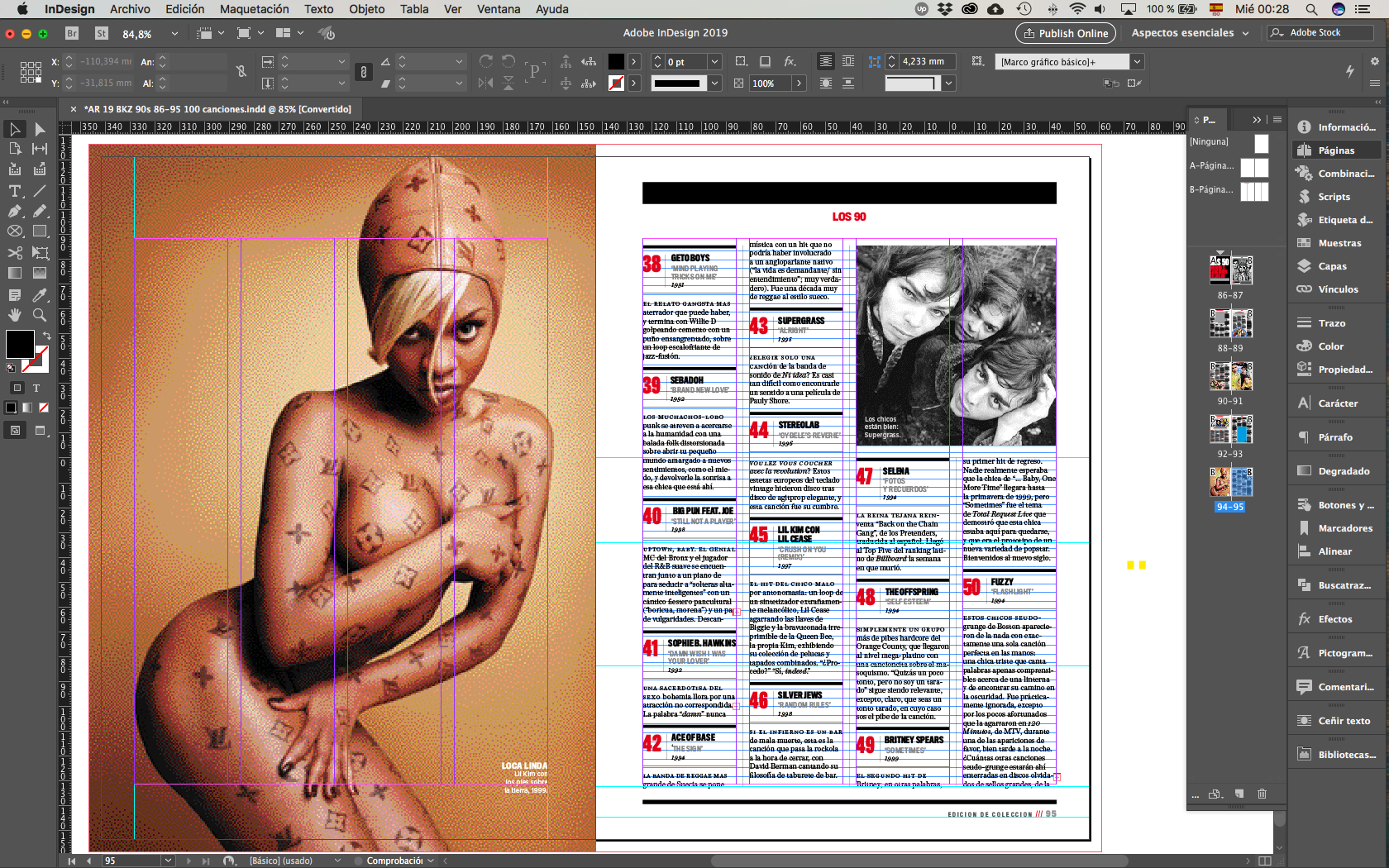1389x868 pixels.
Task: Open Adobe Bridge with the Br icon
Action: [x=72, y=33]
